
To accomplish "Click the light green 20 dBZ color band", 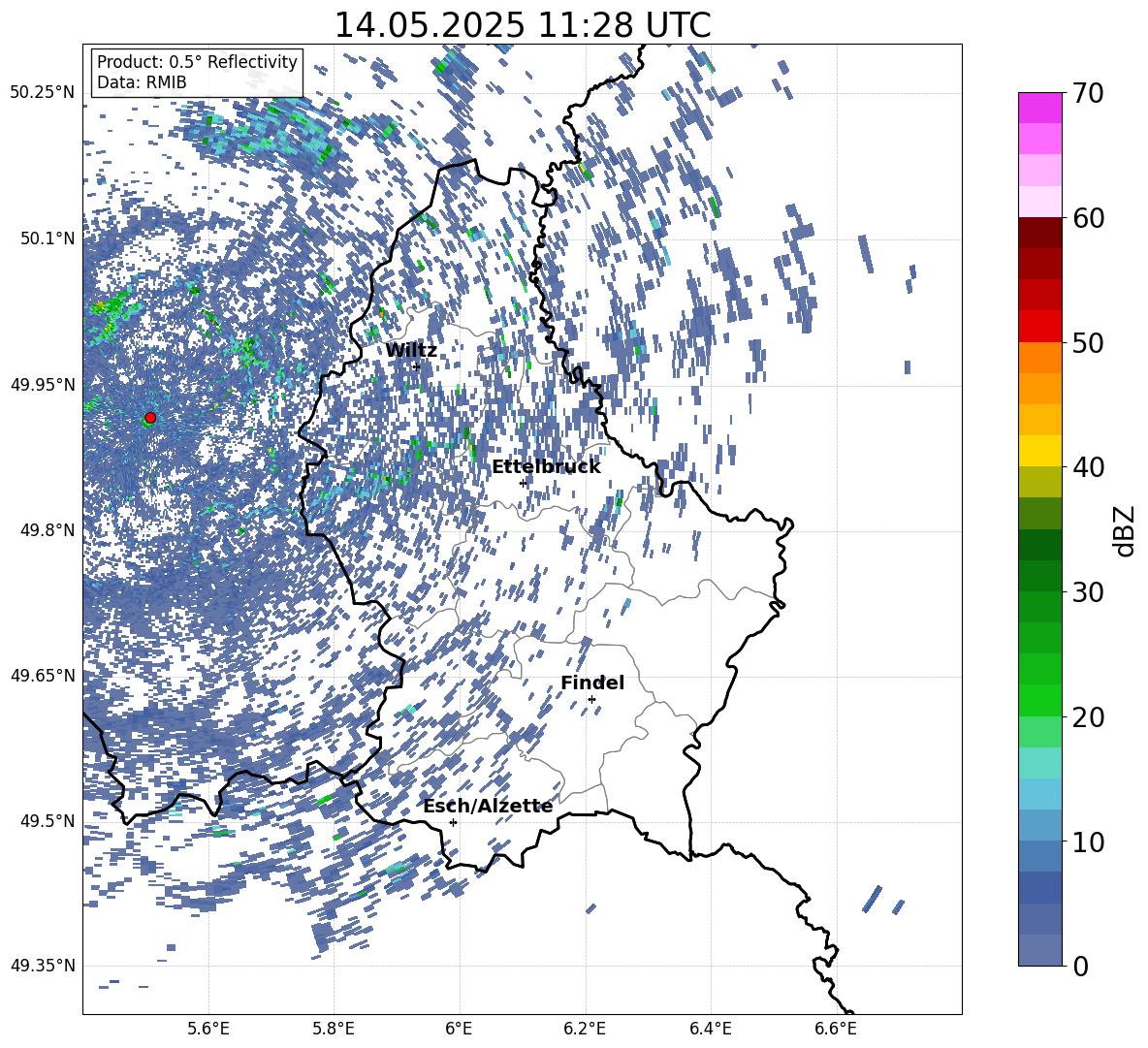I will [x=1039, y=731].
